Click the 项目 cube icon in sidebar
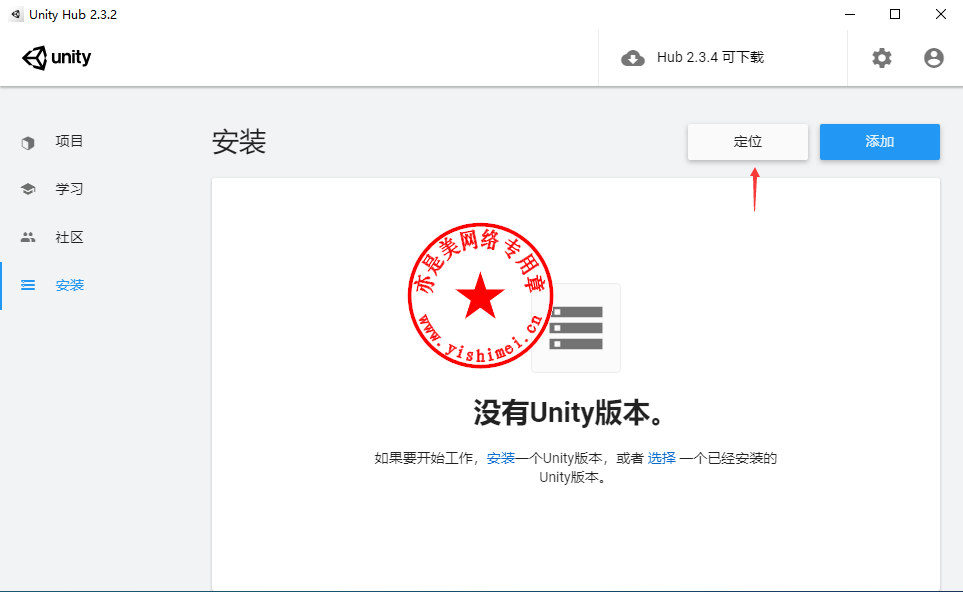Screen dimensions: 963x592 tap(28, 142)
